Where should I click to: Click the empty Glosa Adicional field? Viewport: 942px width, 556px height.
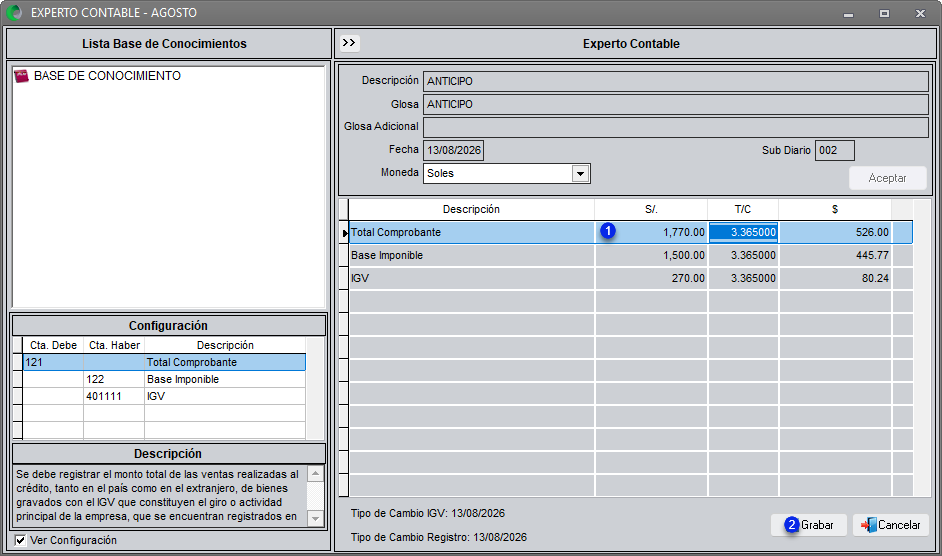(x=676, y=127)
